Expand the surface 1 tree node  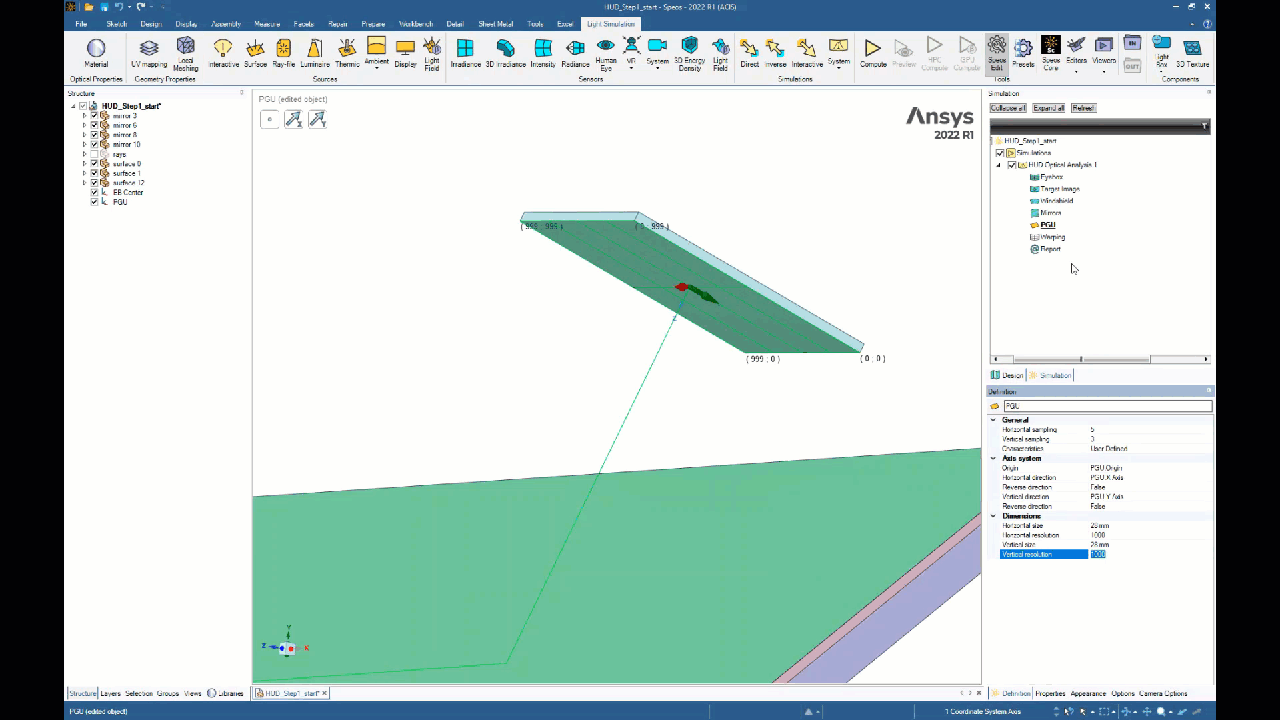[84, 173]
